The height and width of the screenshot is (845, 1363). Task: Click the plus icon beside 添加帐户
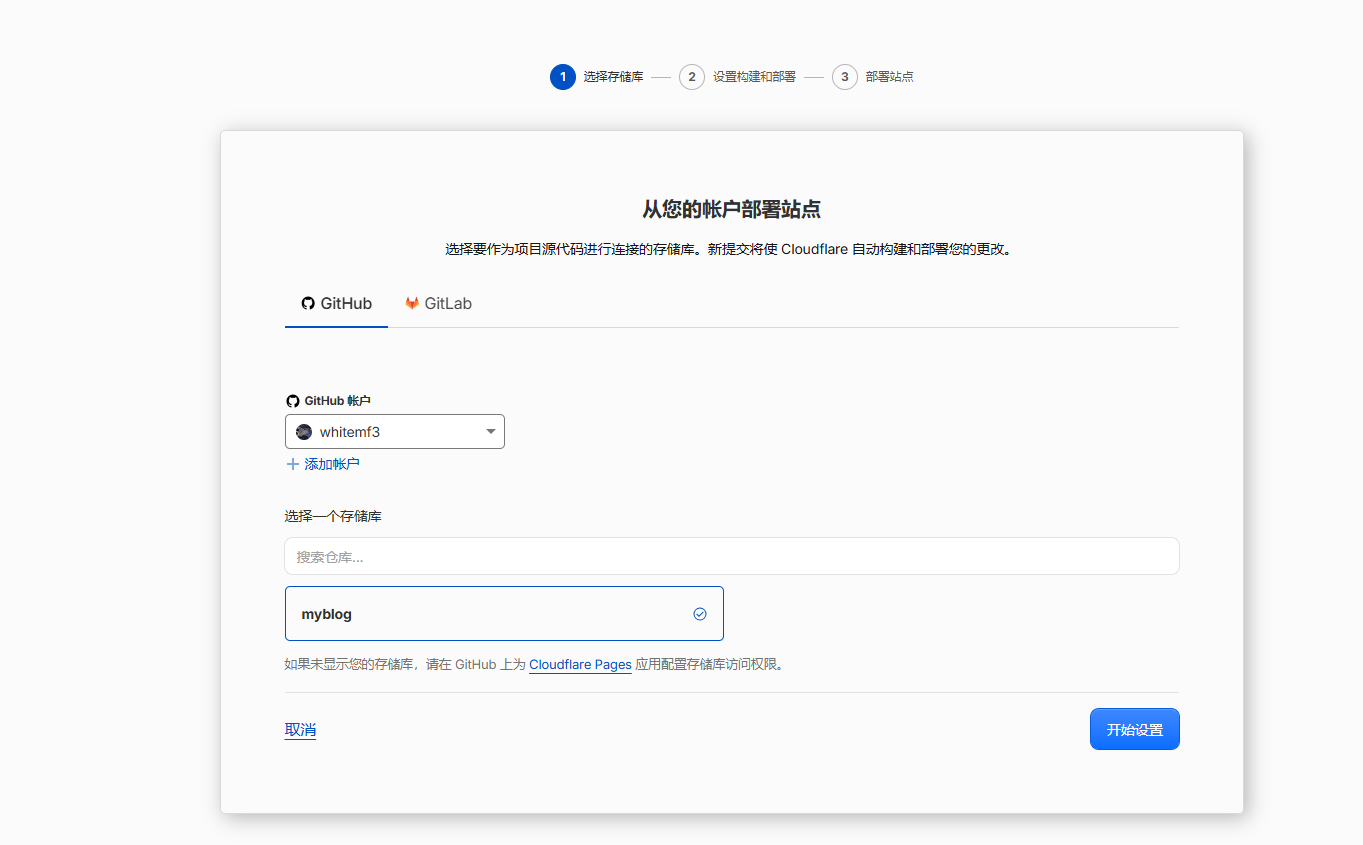click(293, 464)
